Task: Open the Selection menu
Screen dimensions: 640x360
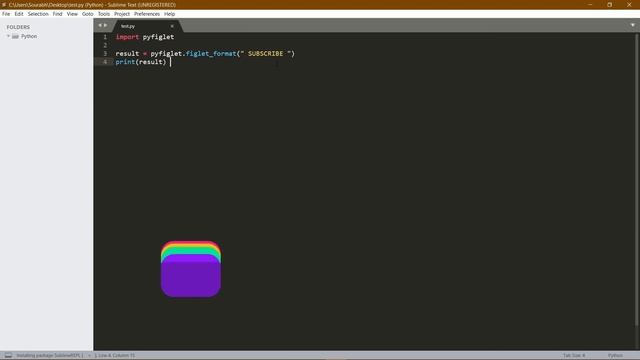Action: click(38, 14)
